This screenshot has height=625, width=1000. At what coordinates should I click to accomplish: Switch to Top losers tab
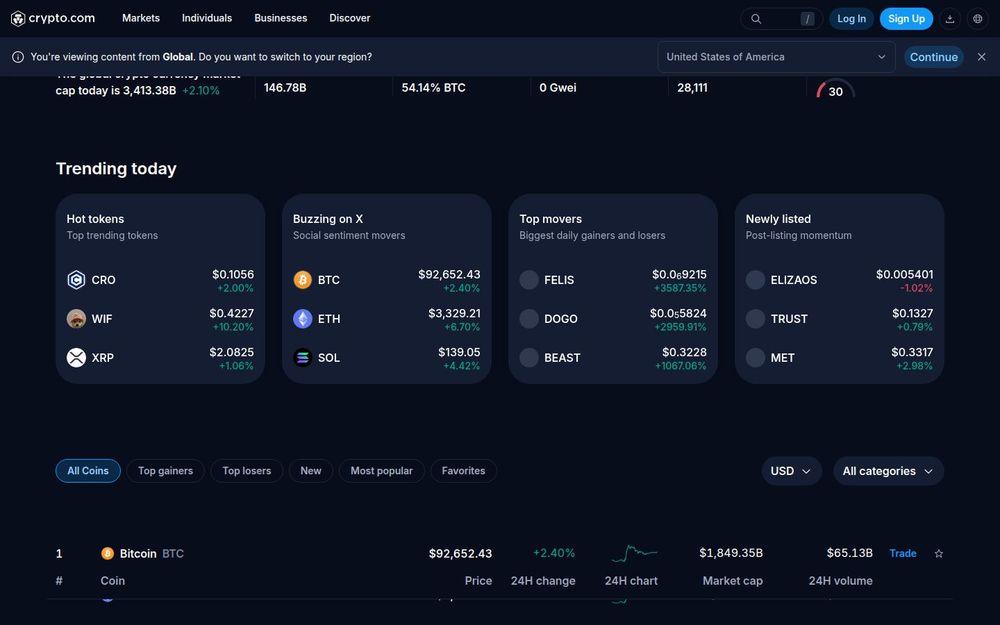point(247,471)
